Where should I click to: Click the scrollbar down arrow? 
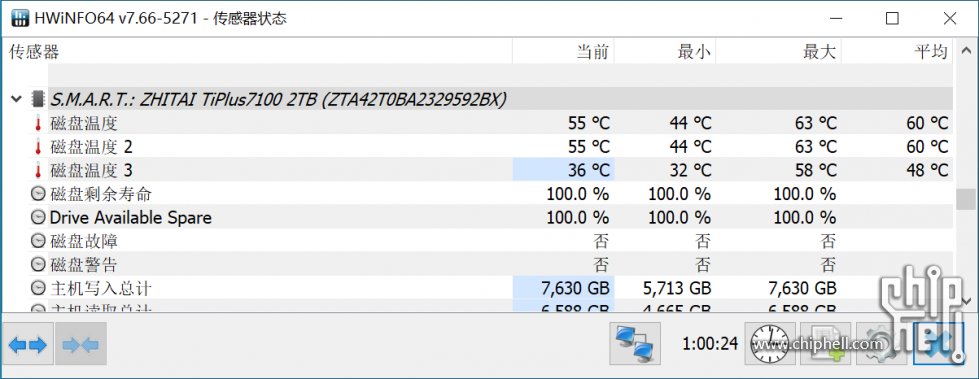coord(966,300)
